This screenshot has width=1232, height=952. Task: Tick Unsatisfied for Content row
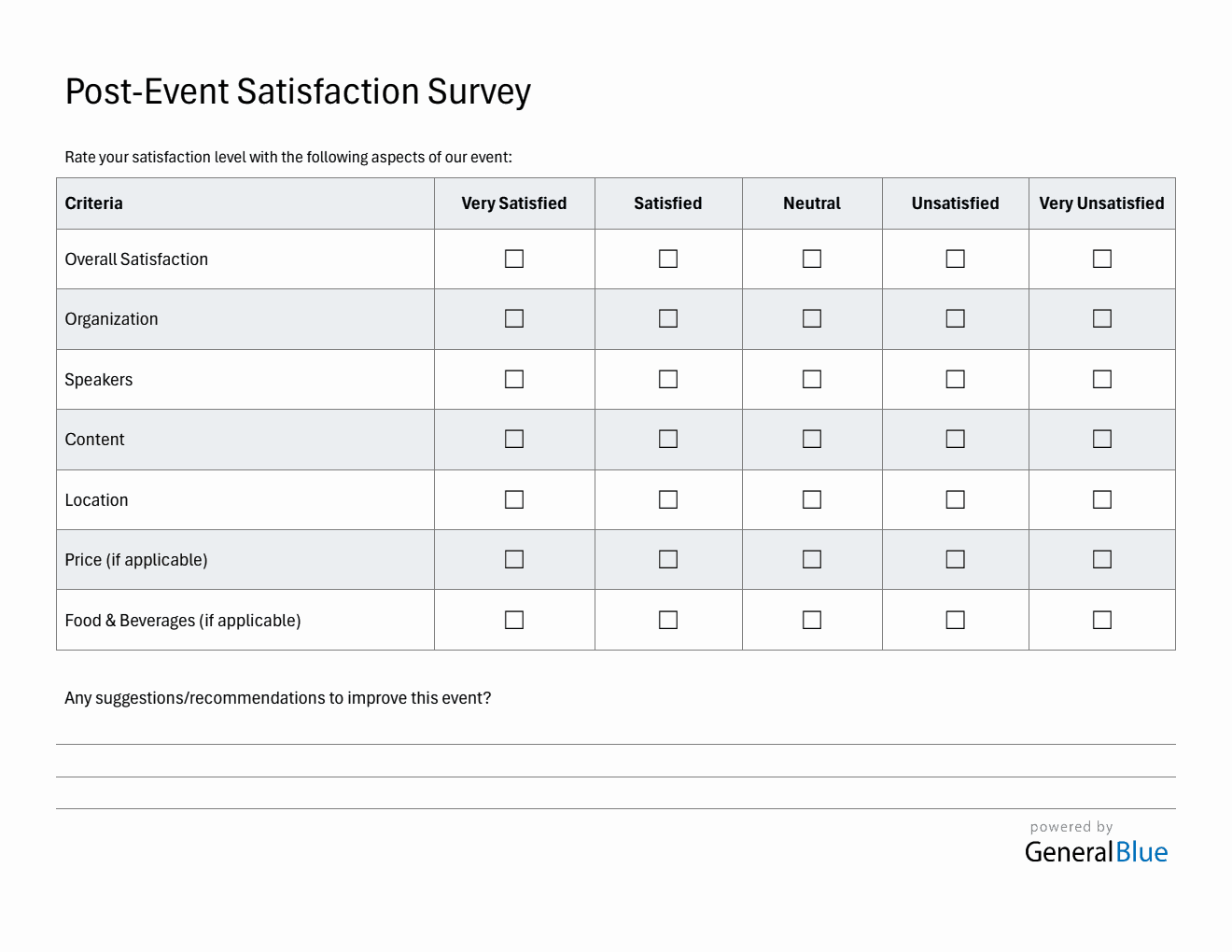(955, 439)
